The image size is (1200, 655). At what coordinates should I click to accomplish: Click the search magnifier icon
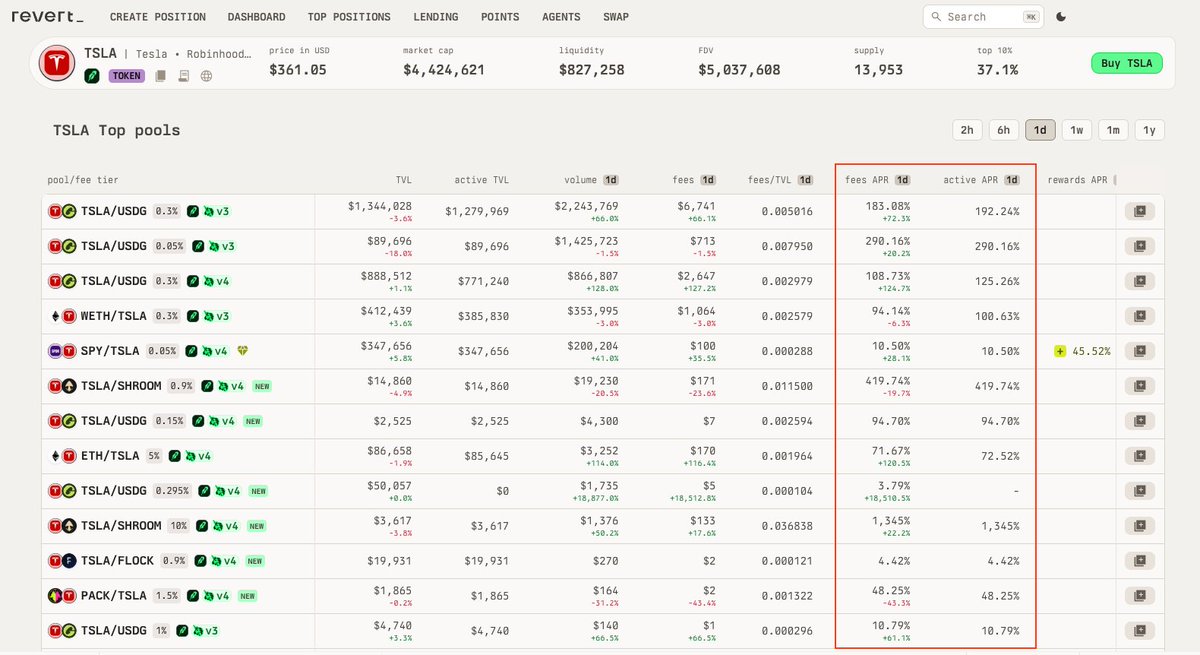point(936,17)
